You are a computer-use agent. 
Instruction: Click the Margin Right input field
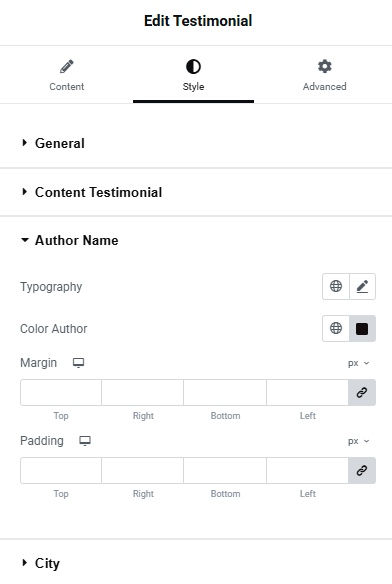(143, 393)
